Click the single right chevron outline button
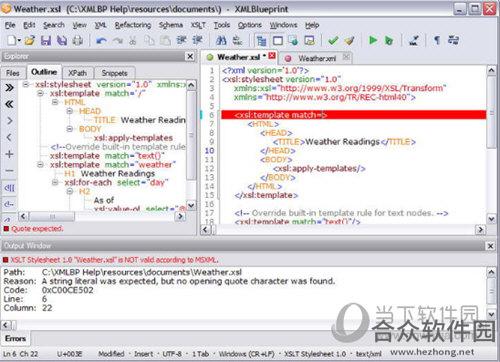This screenshot has width=500, height=362. coord(9,121)
